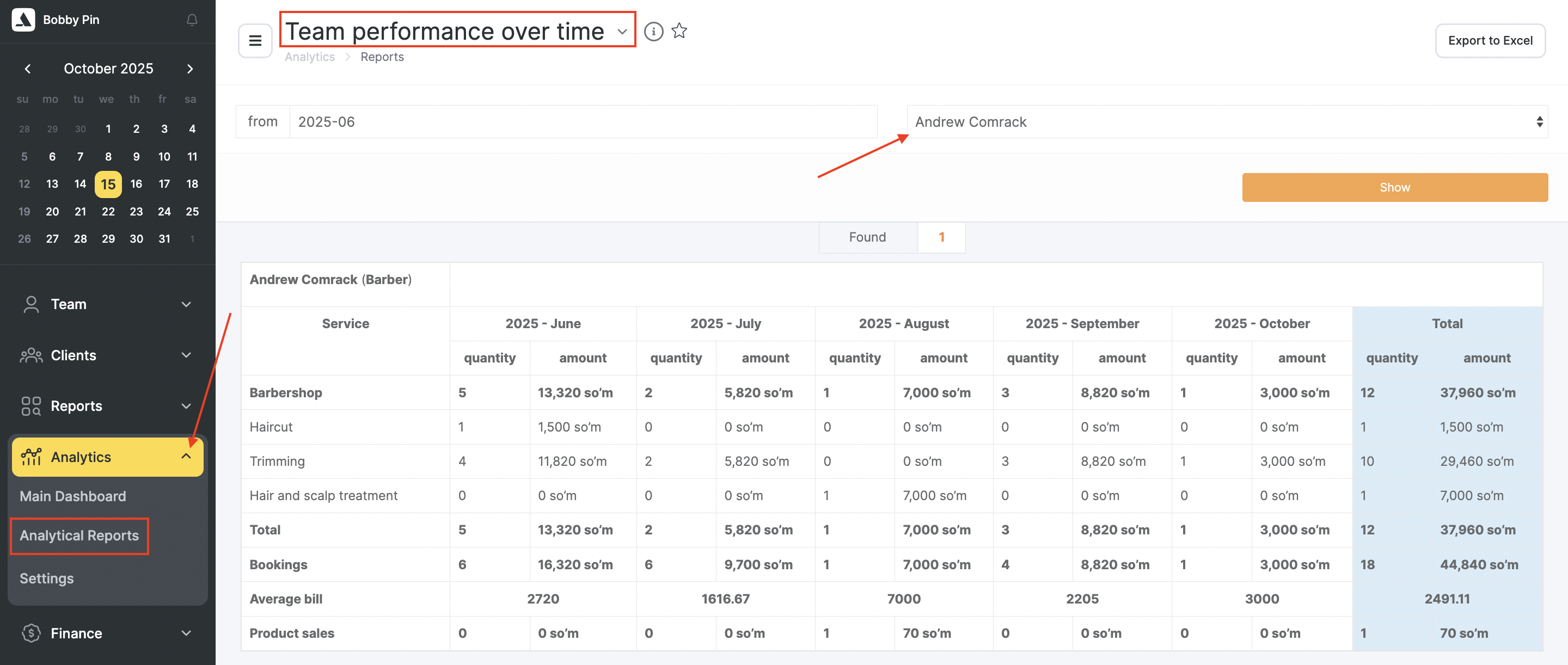The height and width of the screenshot is (665, 1568).
Task: Add report to favorites with star
Action: [679, 31]
